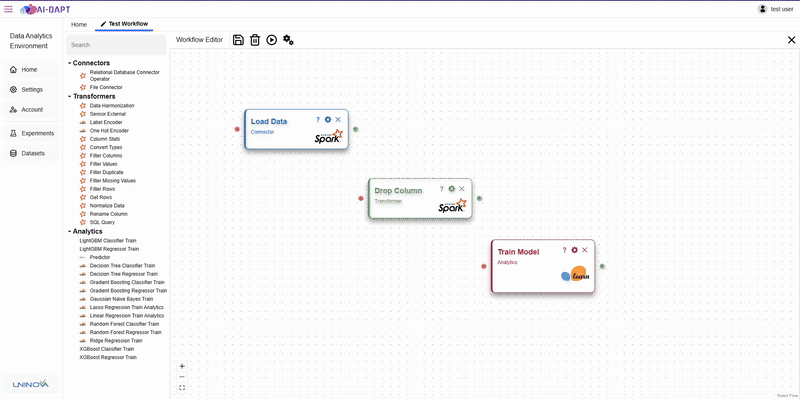Open the hamburger menu in the header

click(8, 9)
